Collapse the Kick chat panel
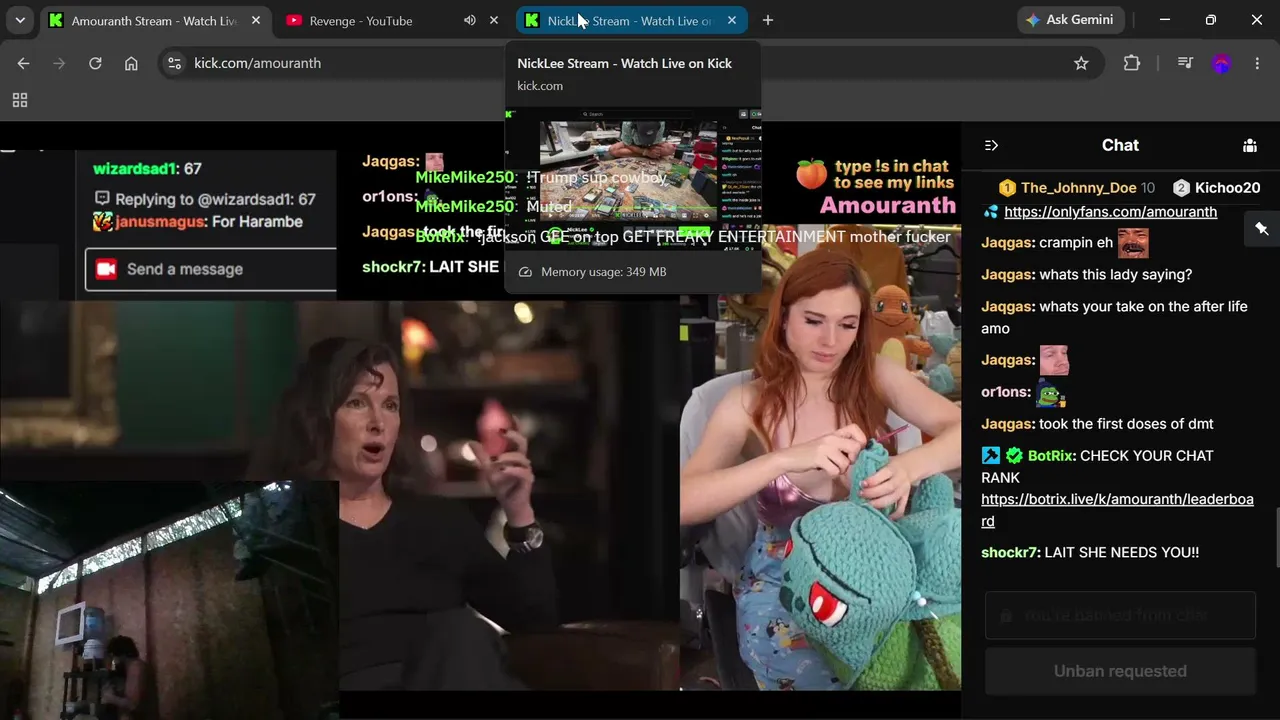 click(x=991, y=145)
